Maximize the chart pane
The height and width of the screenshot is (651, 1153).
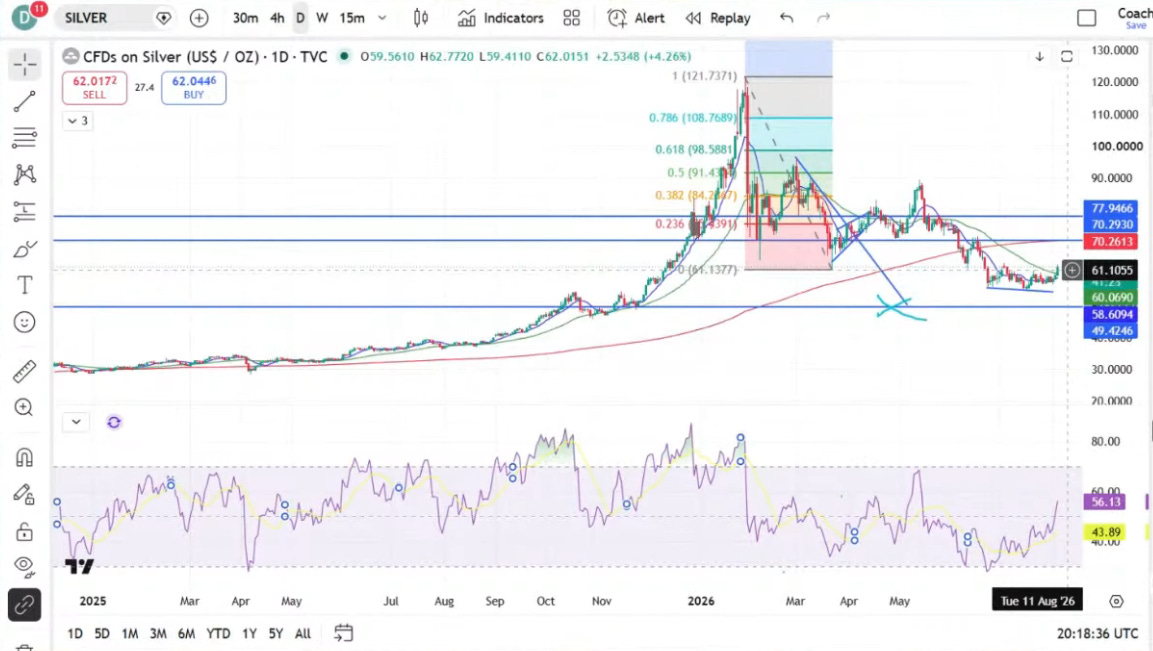tap(1066, 57)
